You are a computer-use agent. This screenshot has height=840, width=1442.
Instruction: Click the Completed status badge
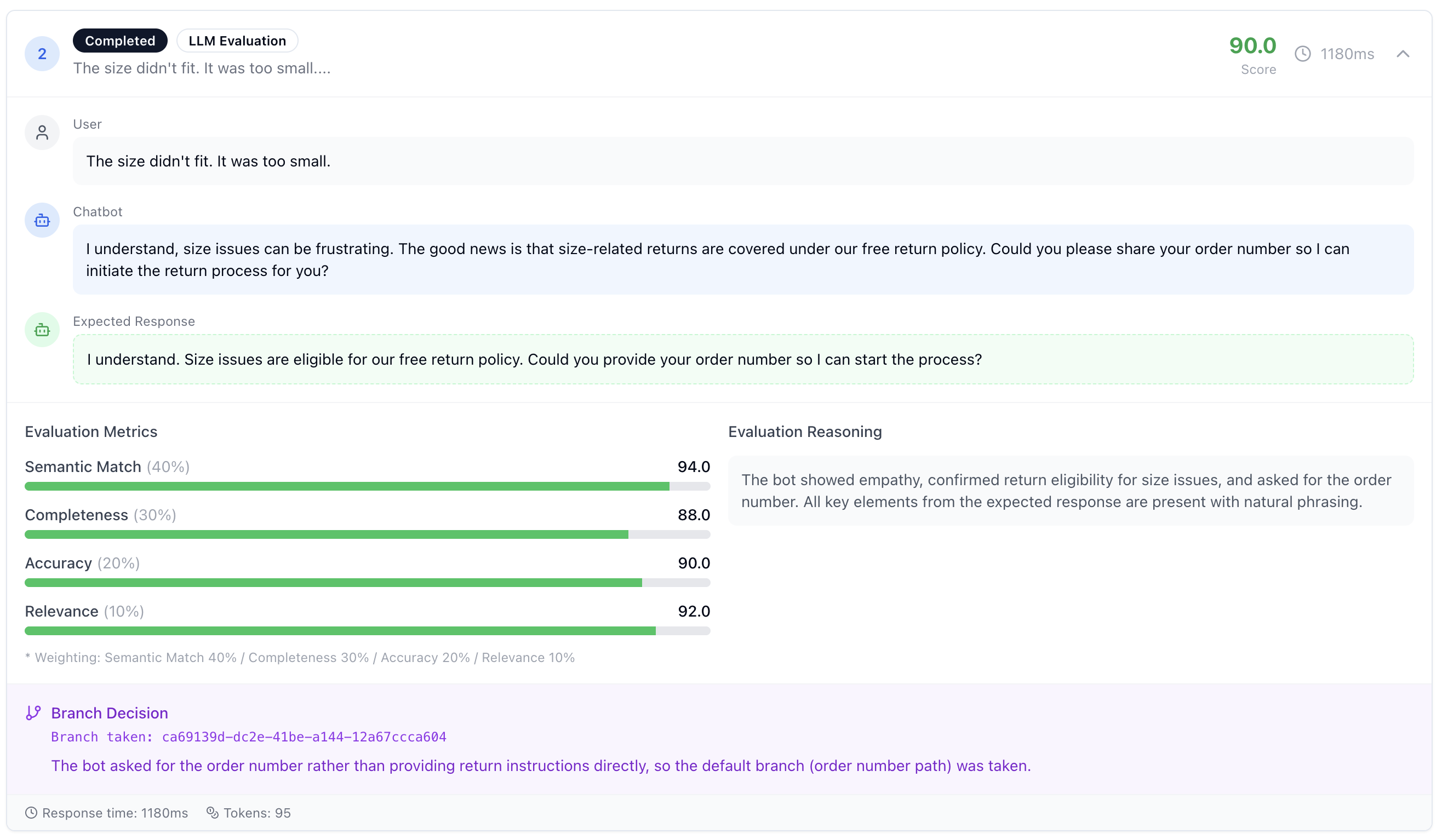[119, 41]
